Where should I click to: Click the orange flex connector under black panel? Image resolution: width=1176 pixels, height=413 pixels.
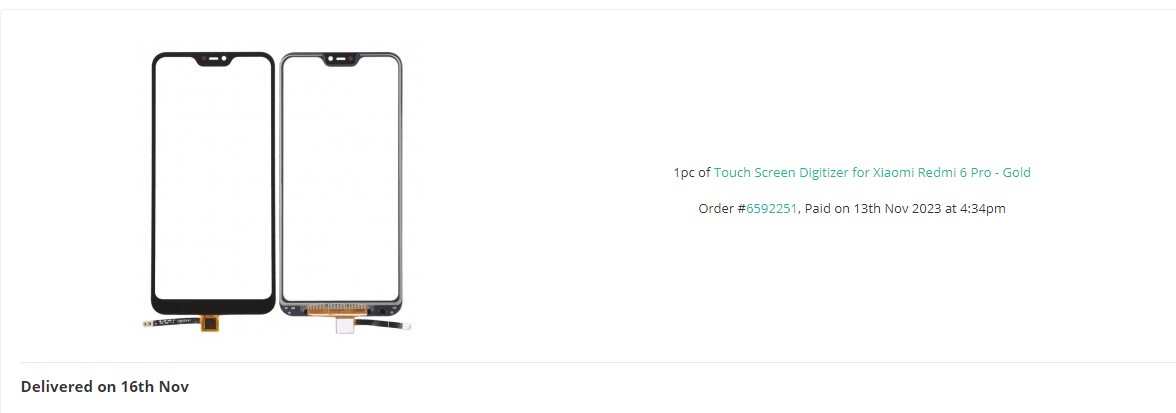(209, 323)
